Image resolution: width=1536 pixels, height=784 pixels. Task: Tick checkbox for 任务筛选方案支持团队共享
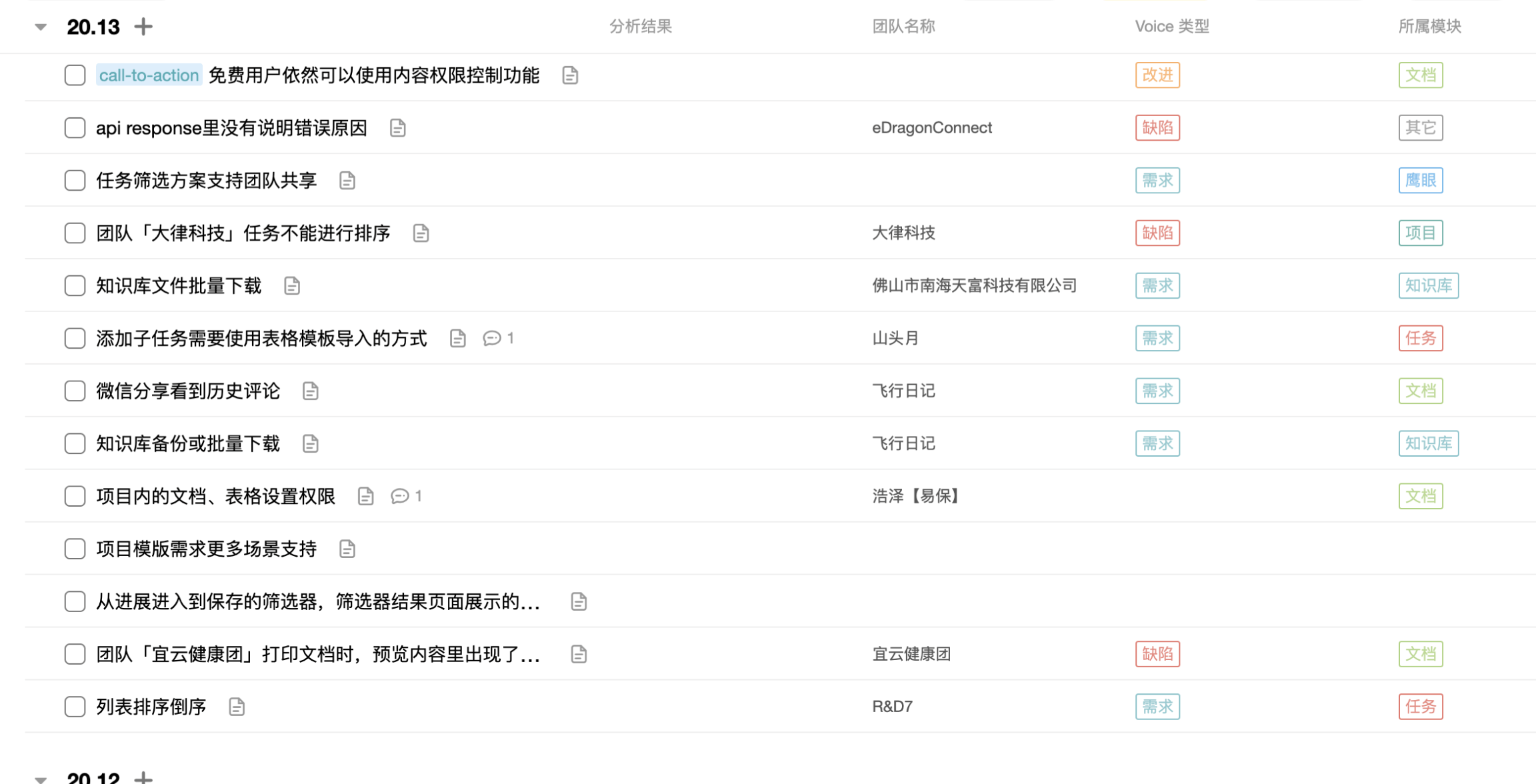[75, 181]
